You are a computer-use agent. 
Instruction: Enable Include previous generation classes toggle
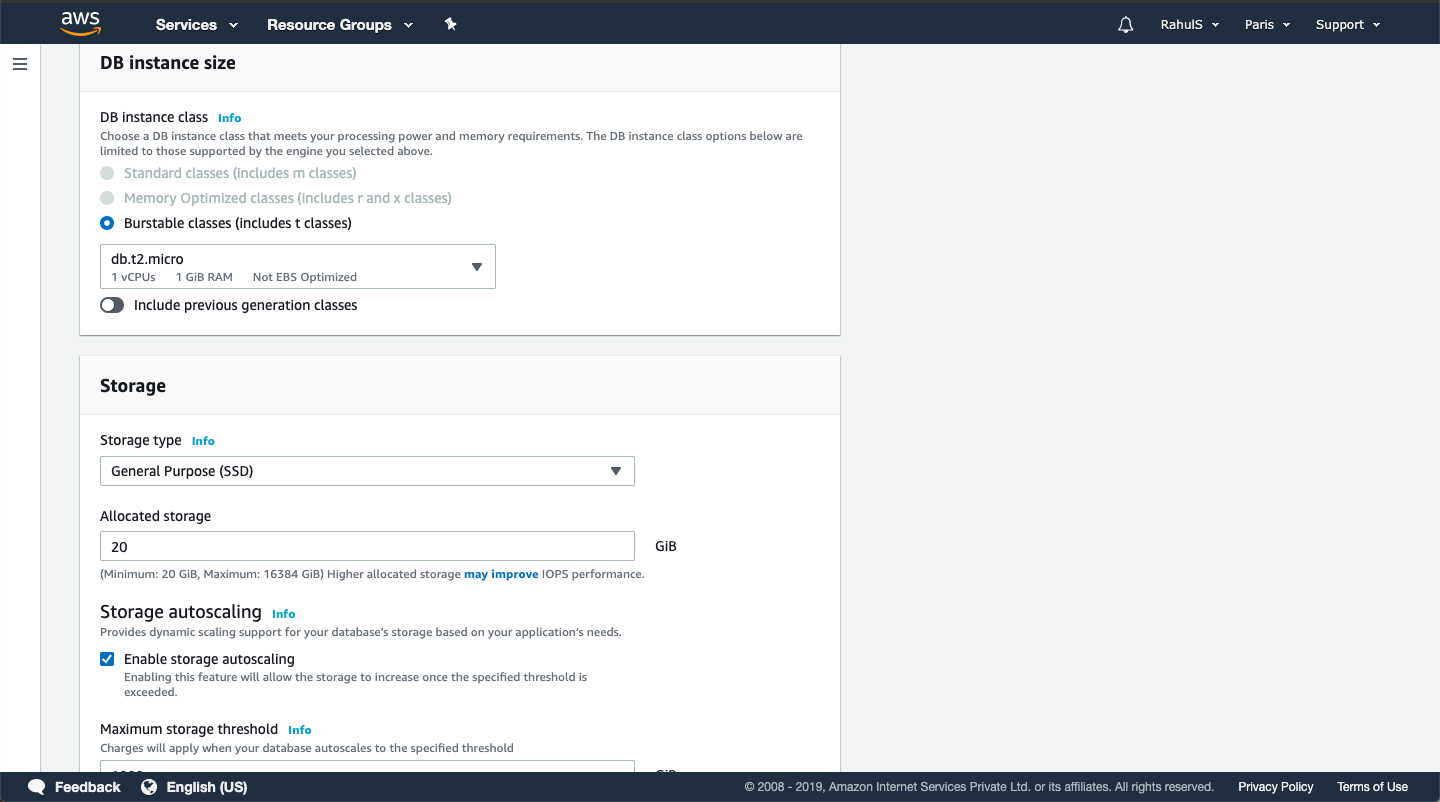click(x=112, y=305)
